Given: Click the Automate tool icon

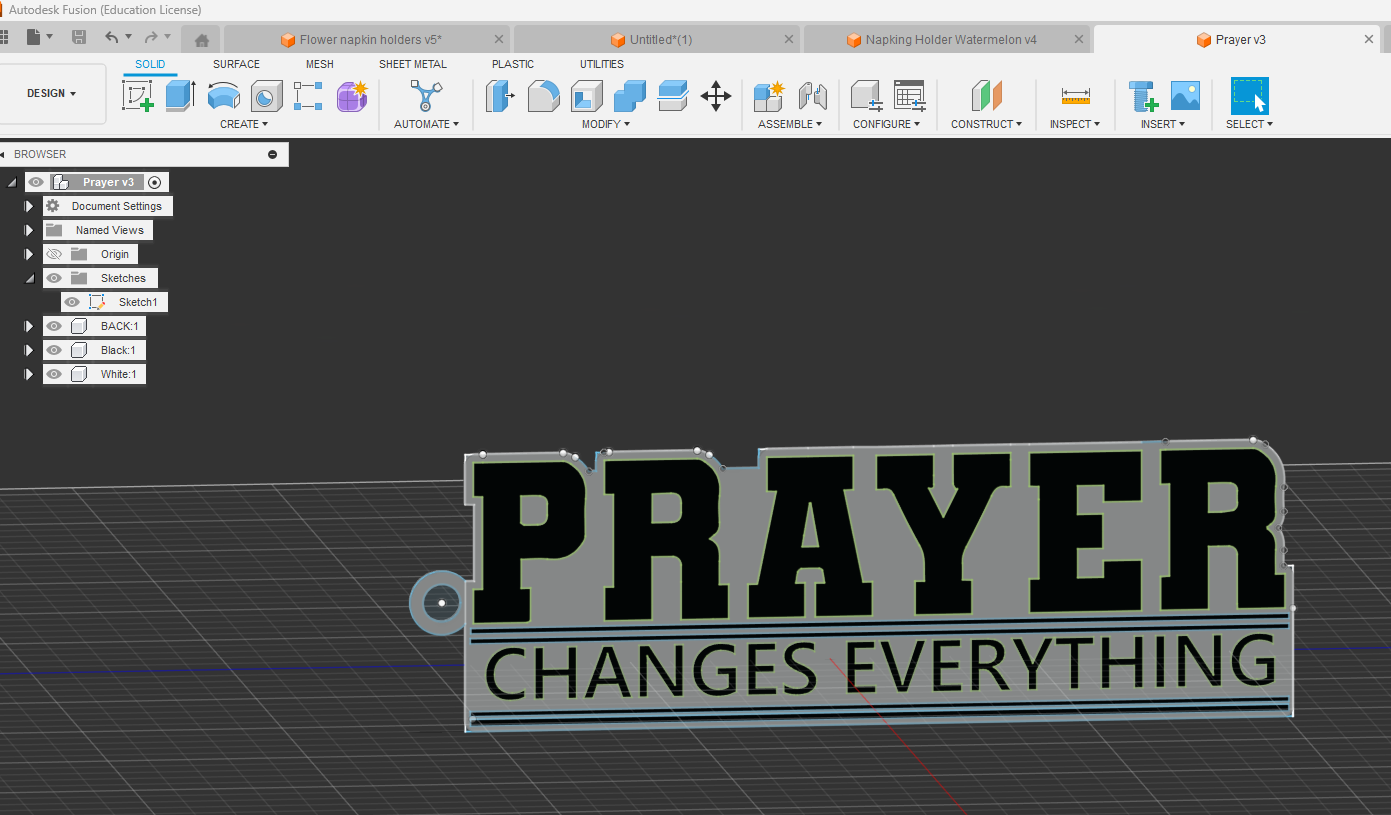Looking at the screenshot, I should (427, 97).
